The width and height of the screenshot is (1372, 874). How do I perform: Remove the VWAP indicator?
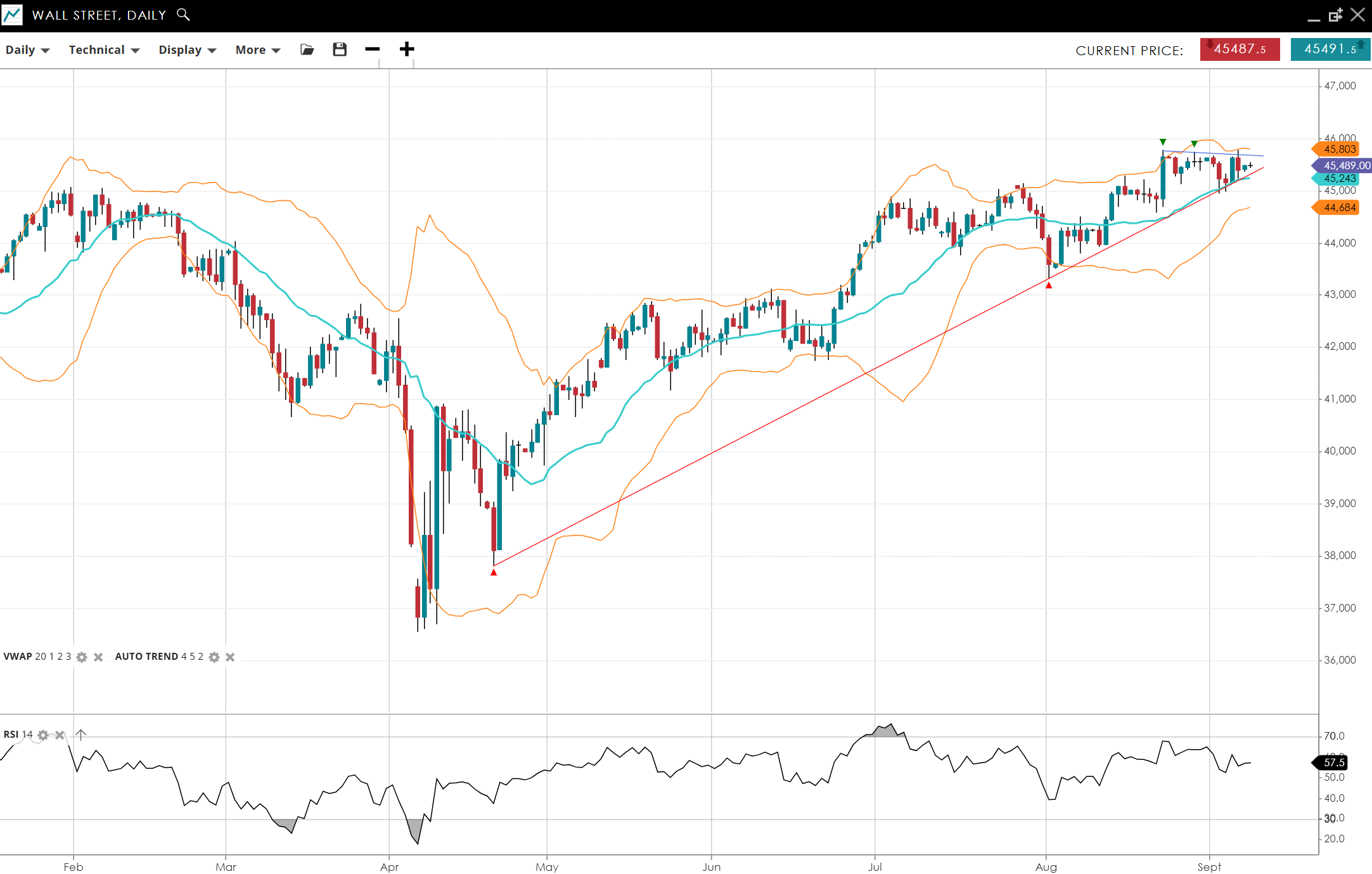point(98,657)
